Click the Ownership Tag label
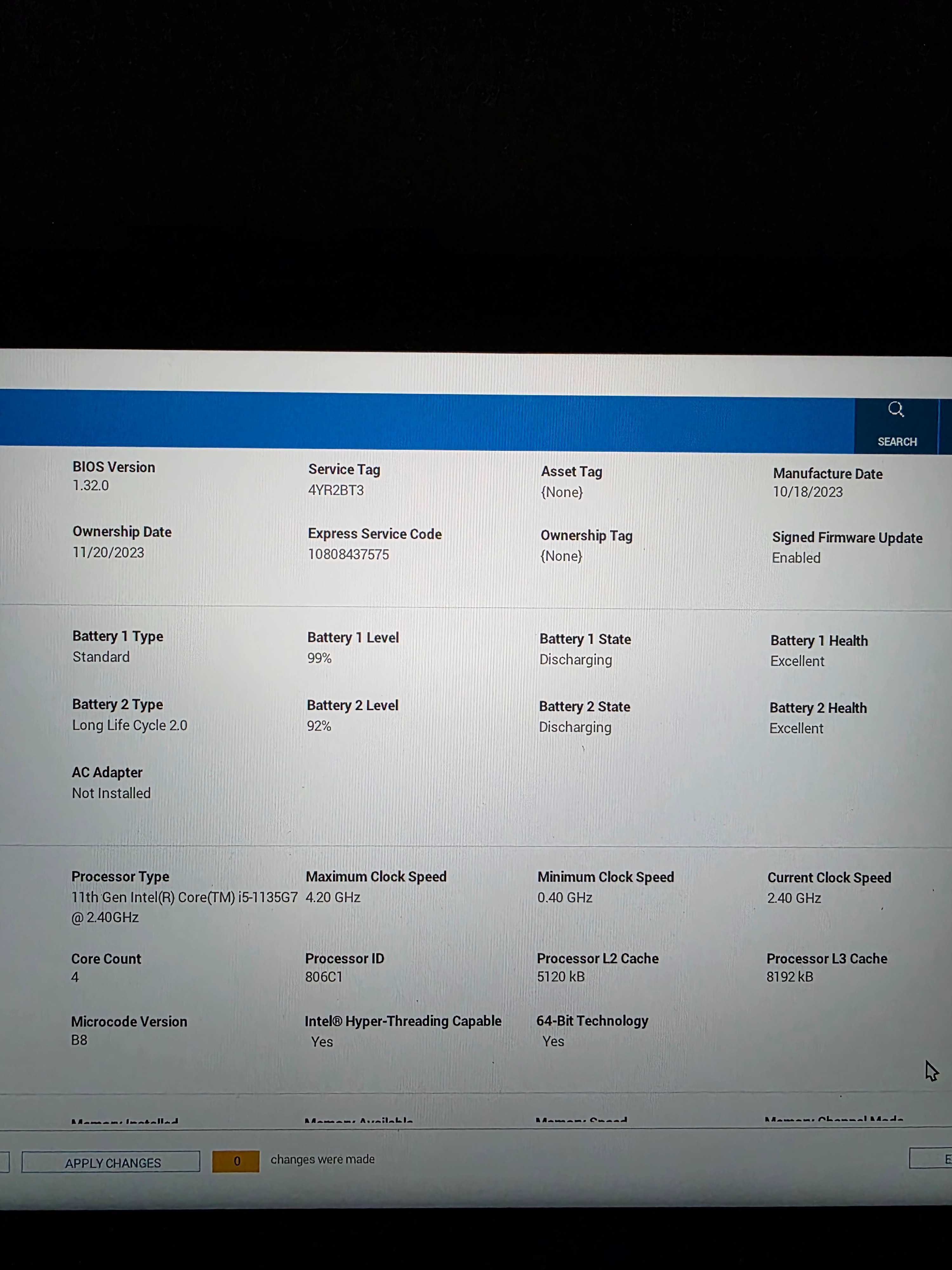Image resolution: width=952 pixels, height=1270 pixels. coord(586,536)
